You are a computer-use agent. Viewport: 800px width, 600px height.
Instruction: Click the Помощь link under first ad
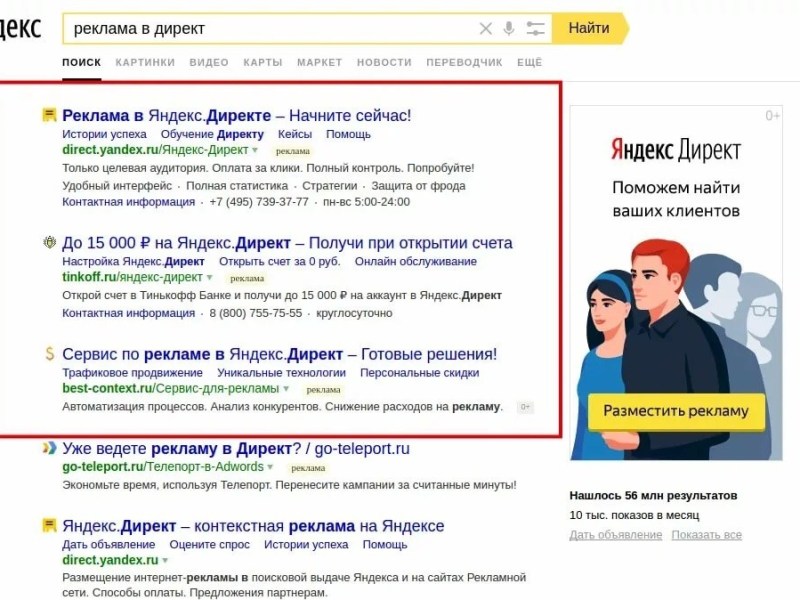point(351,133)
